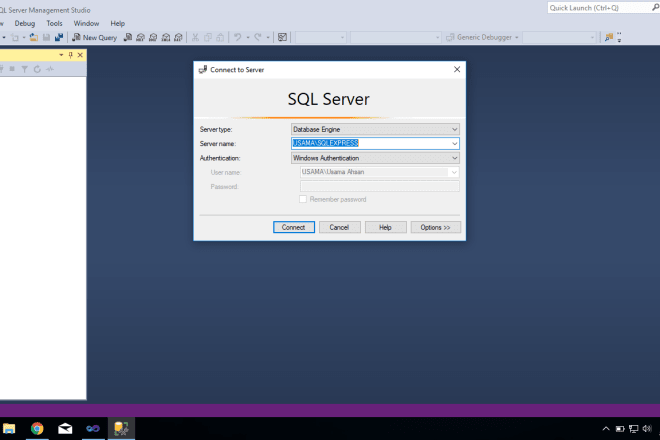Open the Generic Debugger dropdown
The height and width of the screenshot is (440, 660).
click(x=516, y=37)
